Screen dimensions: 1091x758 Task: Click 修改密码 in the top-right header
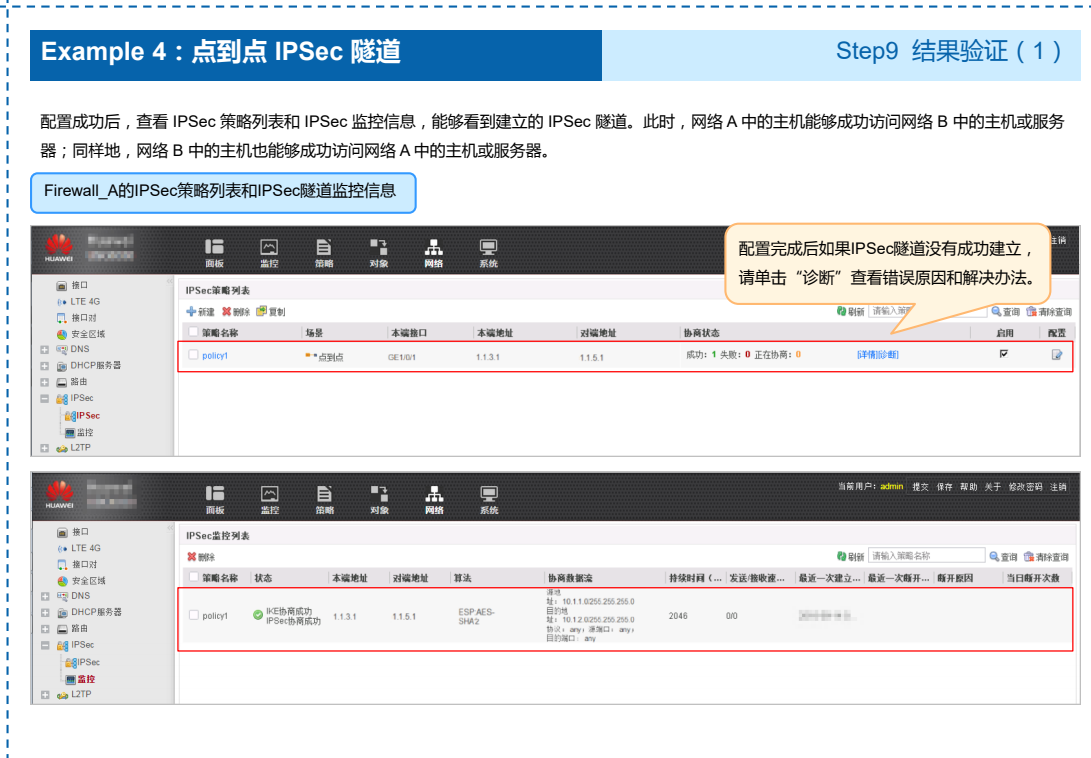click(1024, 487)
